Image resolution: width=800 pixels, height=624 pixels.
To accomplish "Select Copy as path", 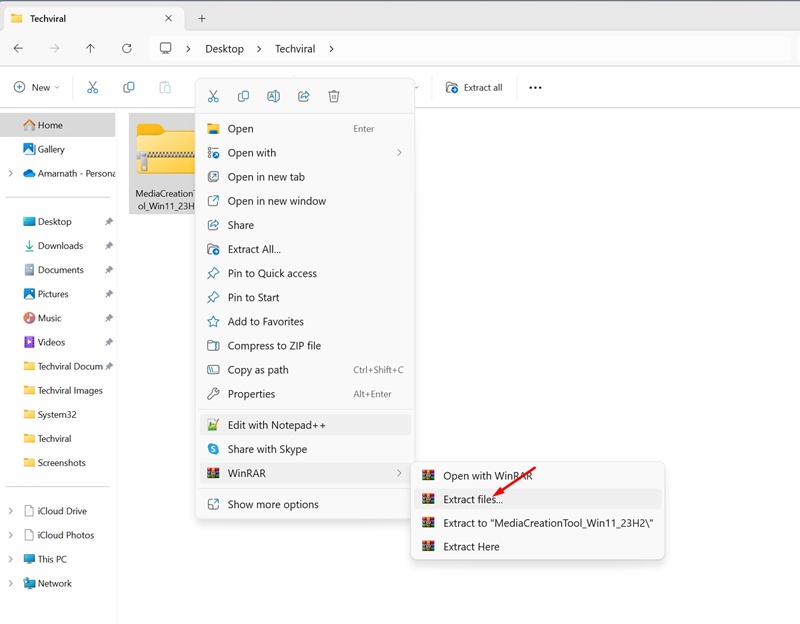I will click(x=305, y=369).
